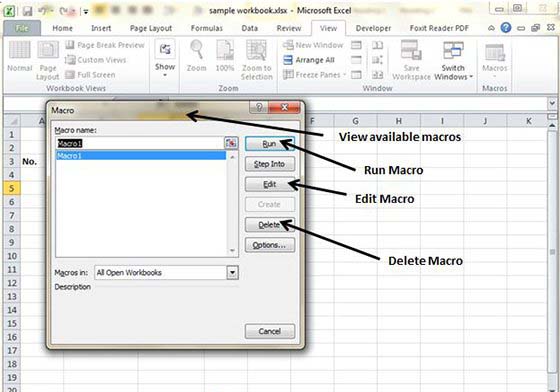The image size is (560, 392).
Task: Toggle Full Screen view
Action: [x=90, y=75]
